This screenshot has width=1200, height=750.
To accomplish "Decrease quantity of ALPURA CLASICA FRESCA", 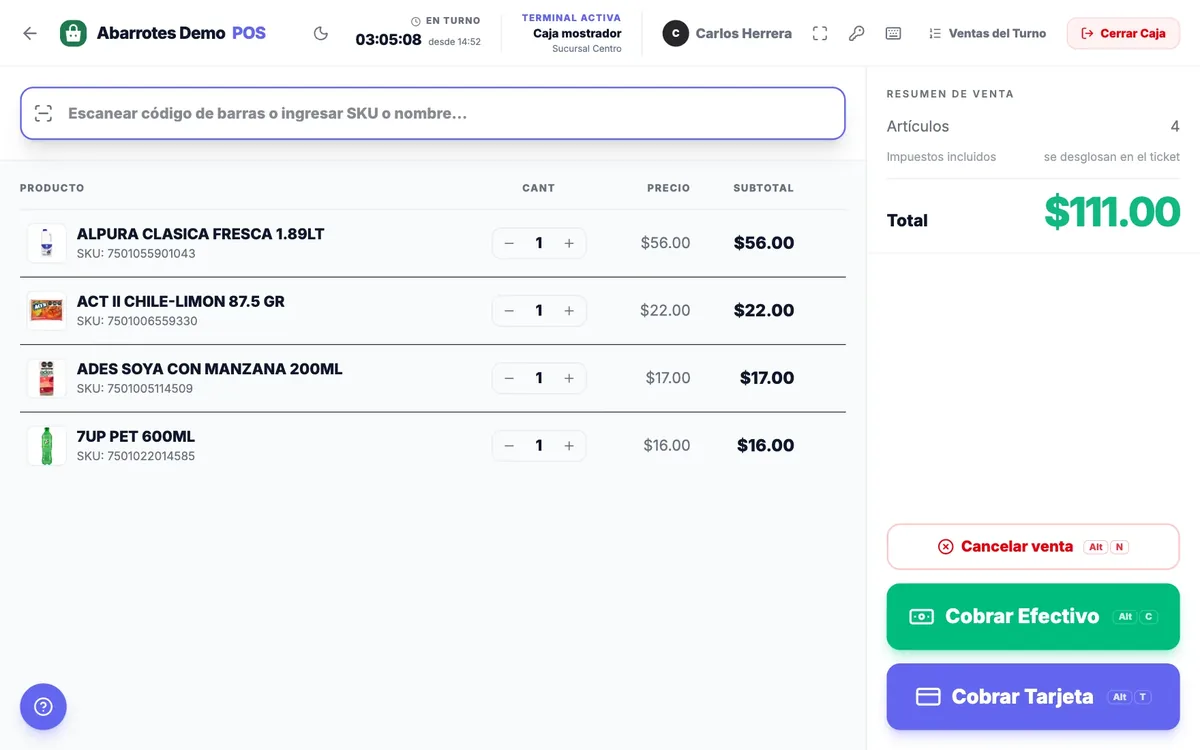I will (509, 243).
